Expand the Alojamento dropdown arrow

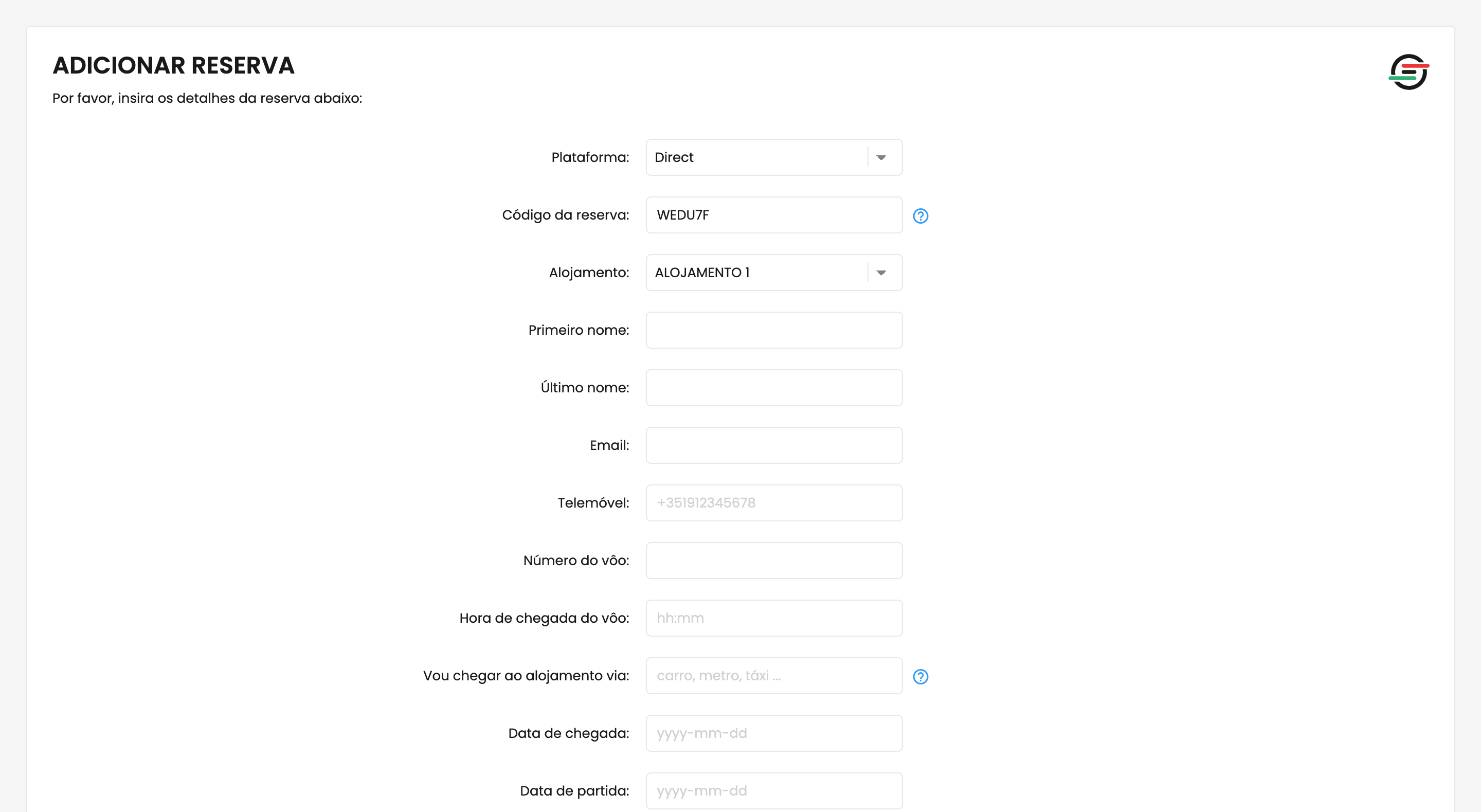(881, 273)
